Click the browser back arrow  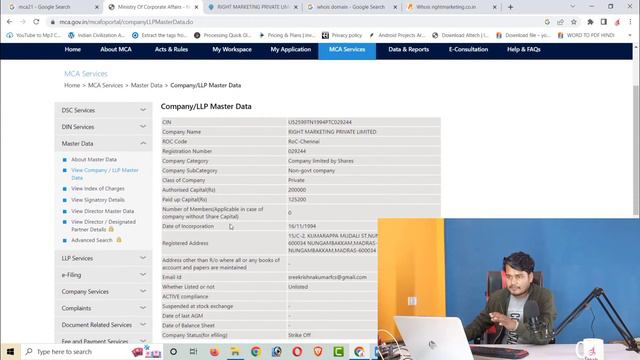click(9, 22)
